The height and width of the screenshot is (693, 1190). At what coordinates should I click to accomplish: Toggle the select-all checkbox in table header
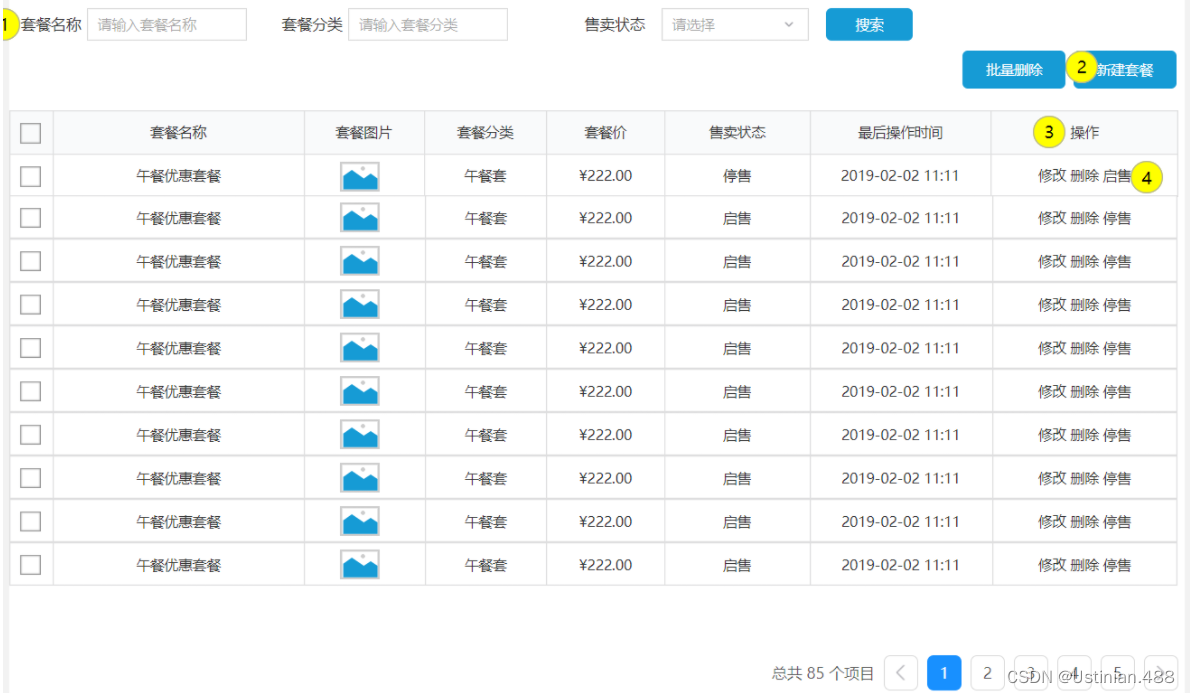tap(30, 132)
